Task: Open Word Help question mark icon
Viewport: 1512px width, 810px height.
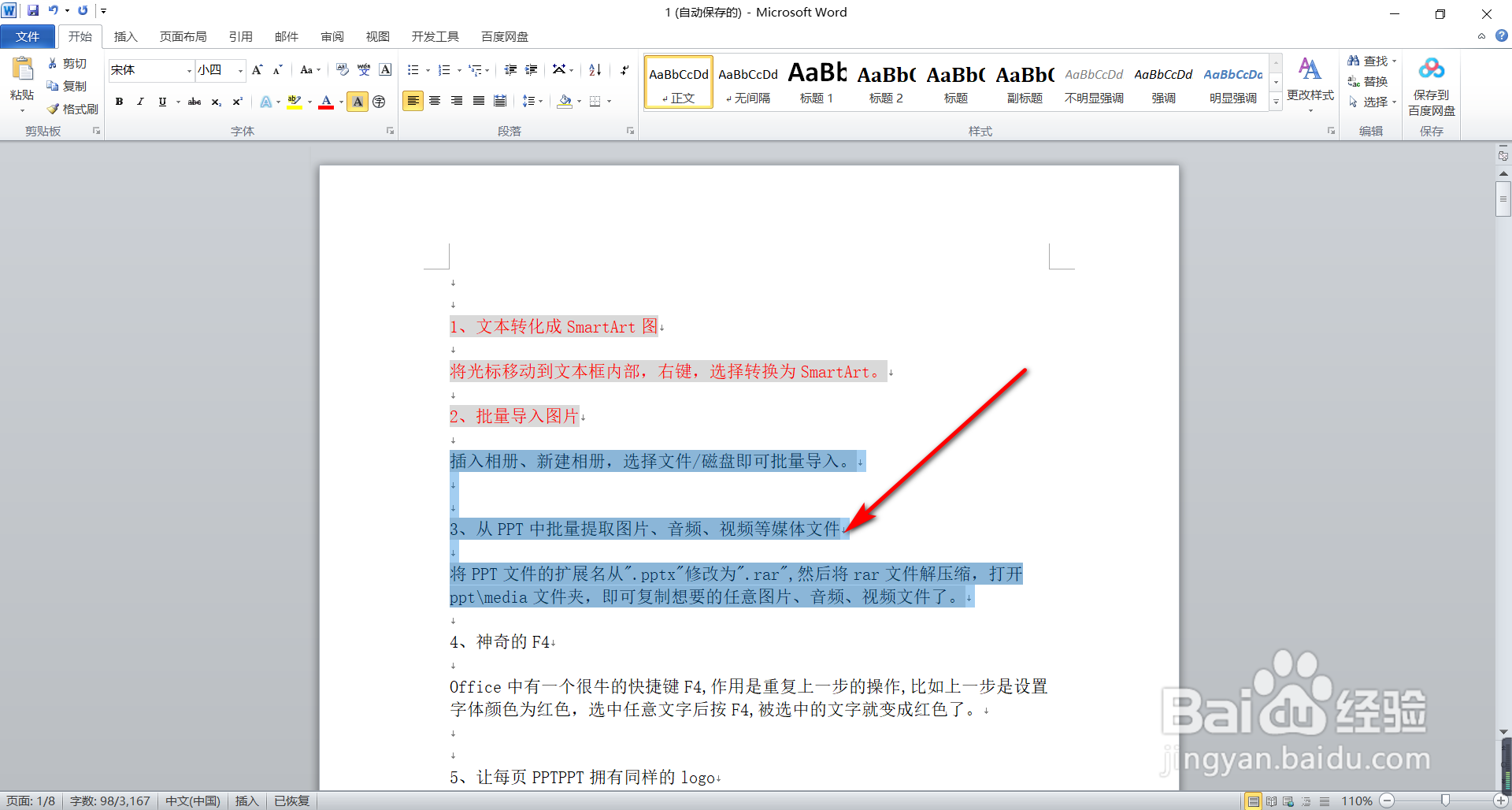Action: (x=1502, y=36)
